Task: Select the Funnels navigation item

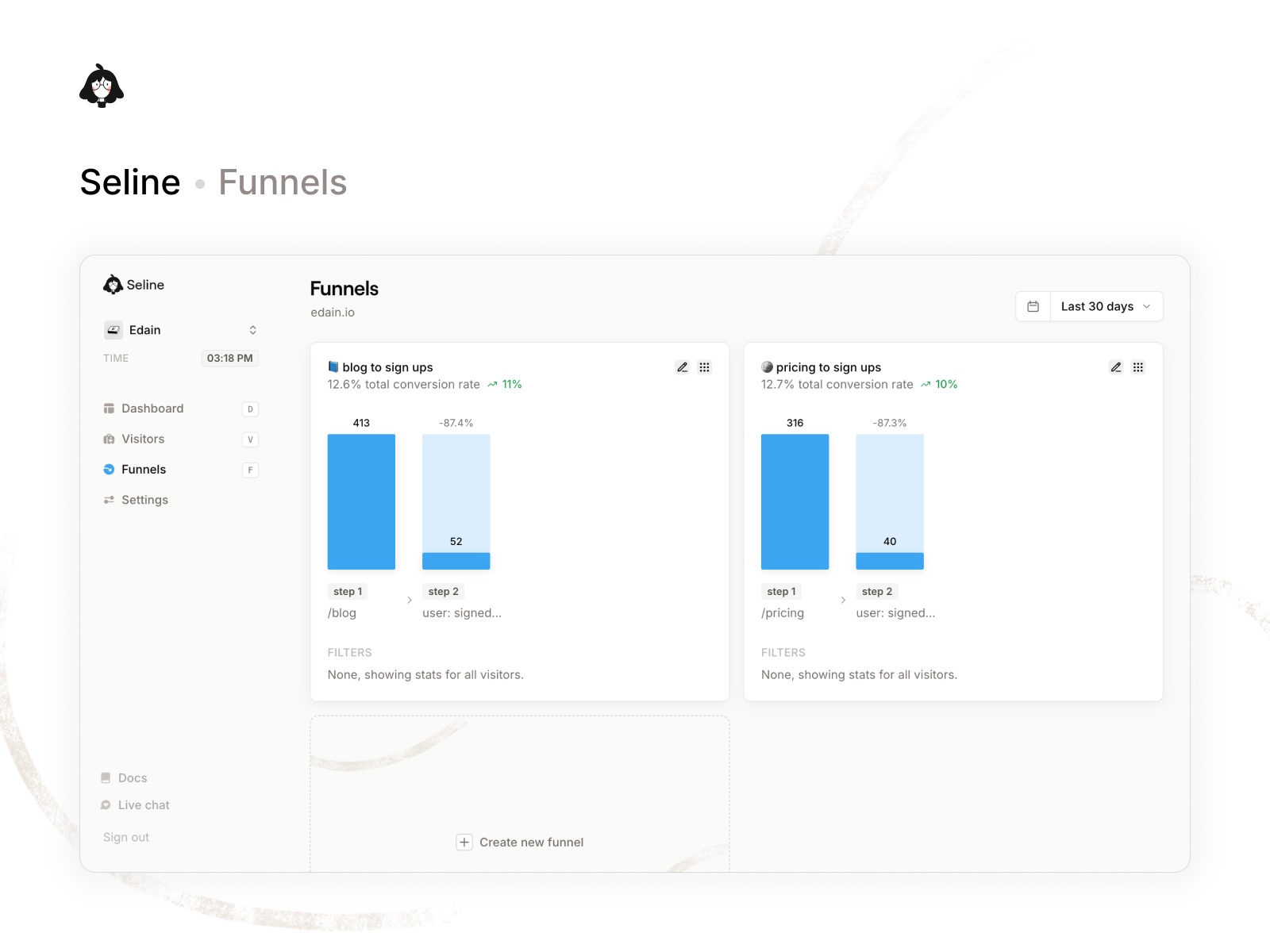Action: [x=144, y=469]
